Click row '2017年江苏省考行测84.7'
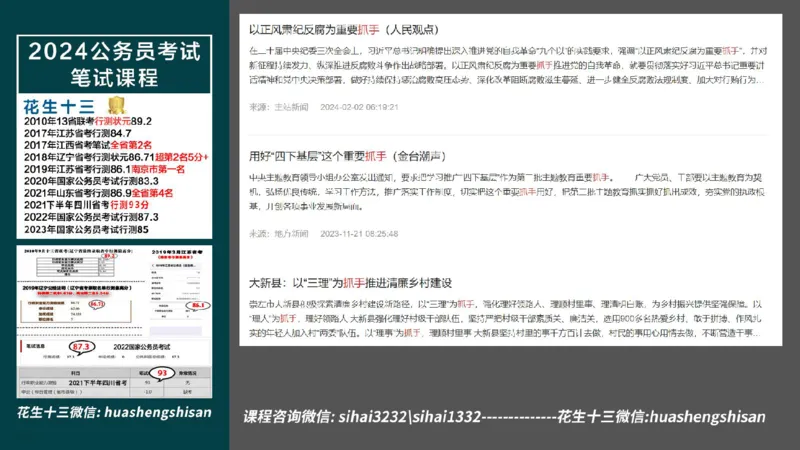 pos(78,133)
